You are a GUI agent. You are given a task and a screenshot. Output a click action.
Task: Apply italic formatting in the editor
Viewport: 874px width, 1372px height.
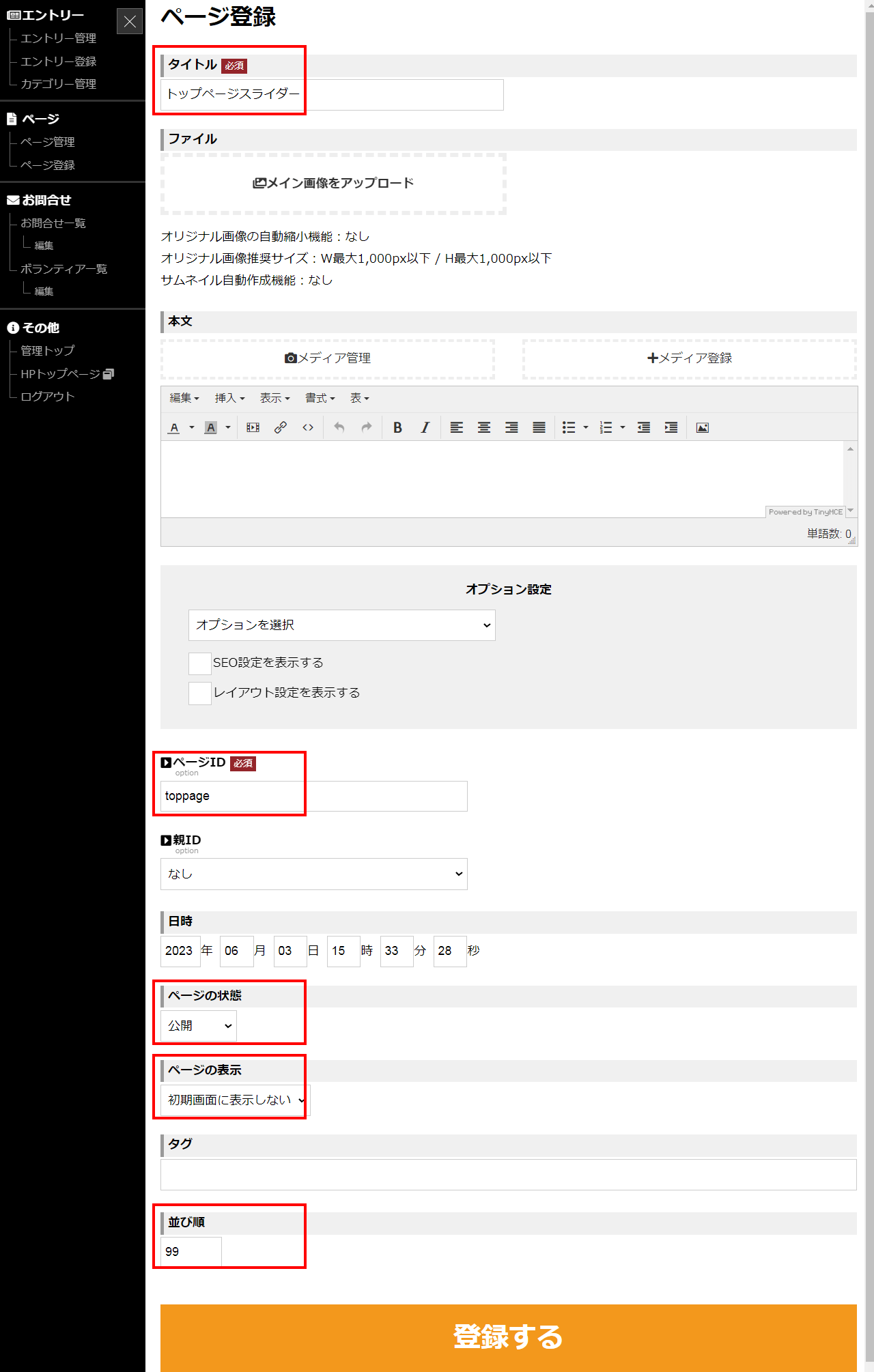[425, 427]
